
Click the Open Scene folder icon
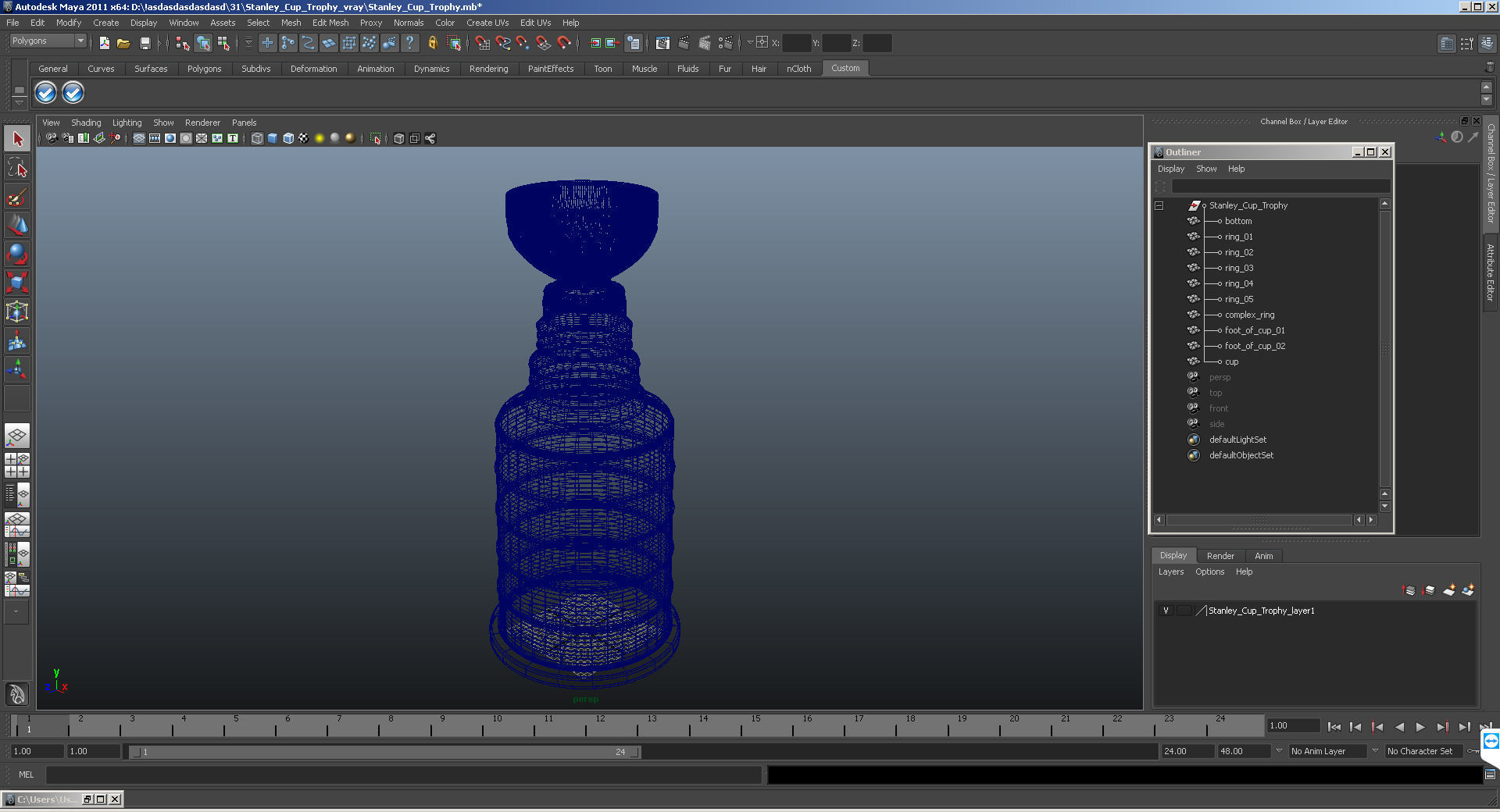click(x=123, y=43)
